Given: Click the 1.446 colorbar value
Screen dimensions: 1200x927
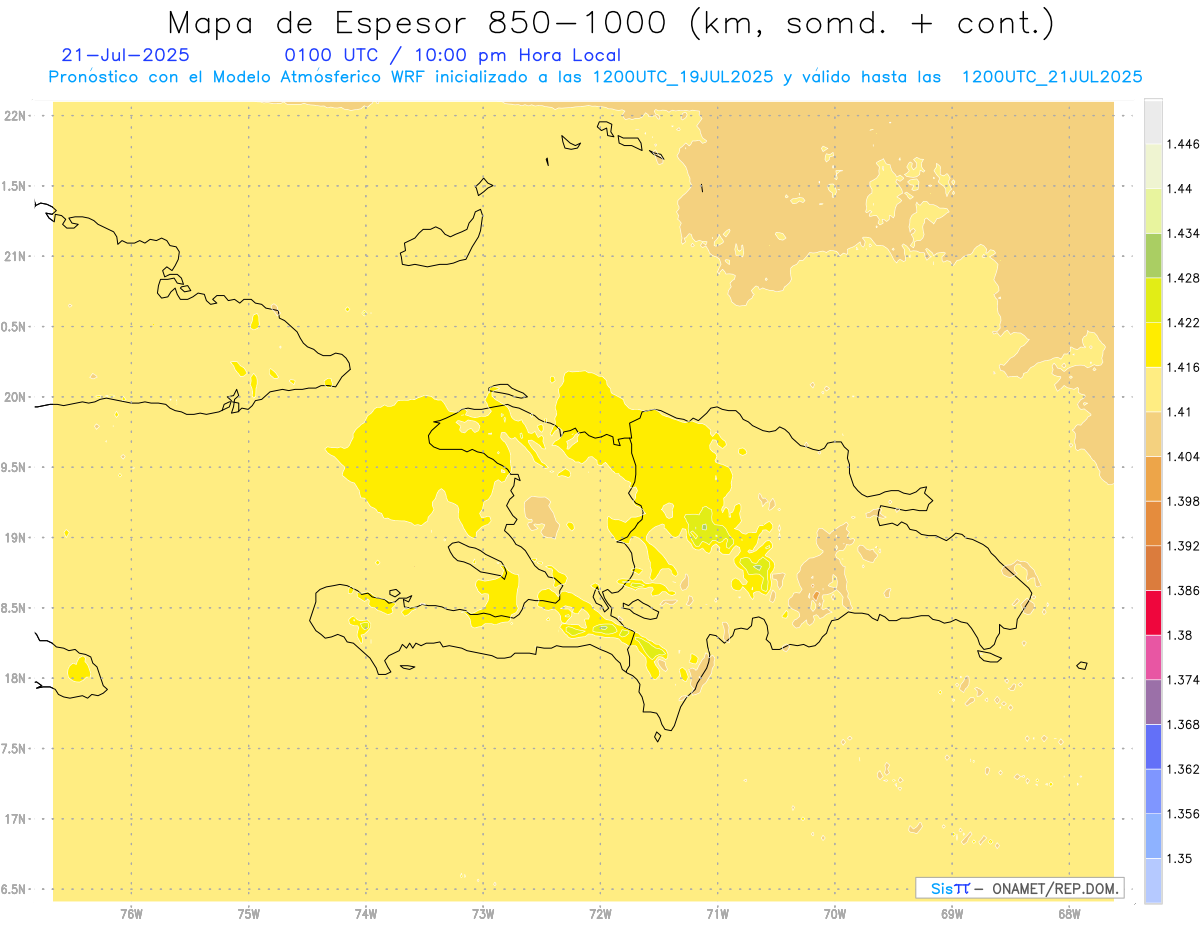Looking at the screenshot, I should 1183,144.
